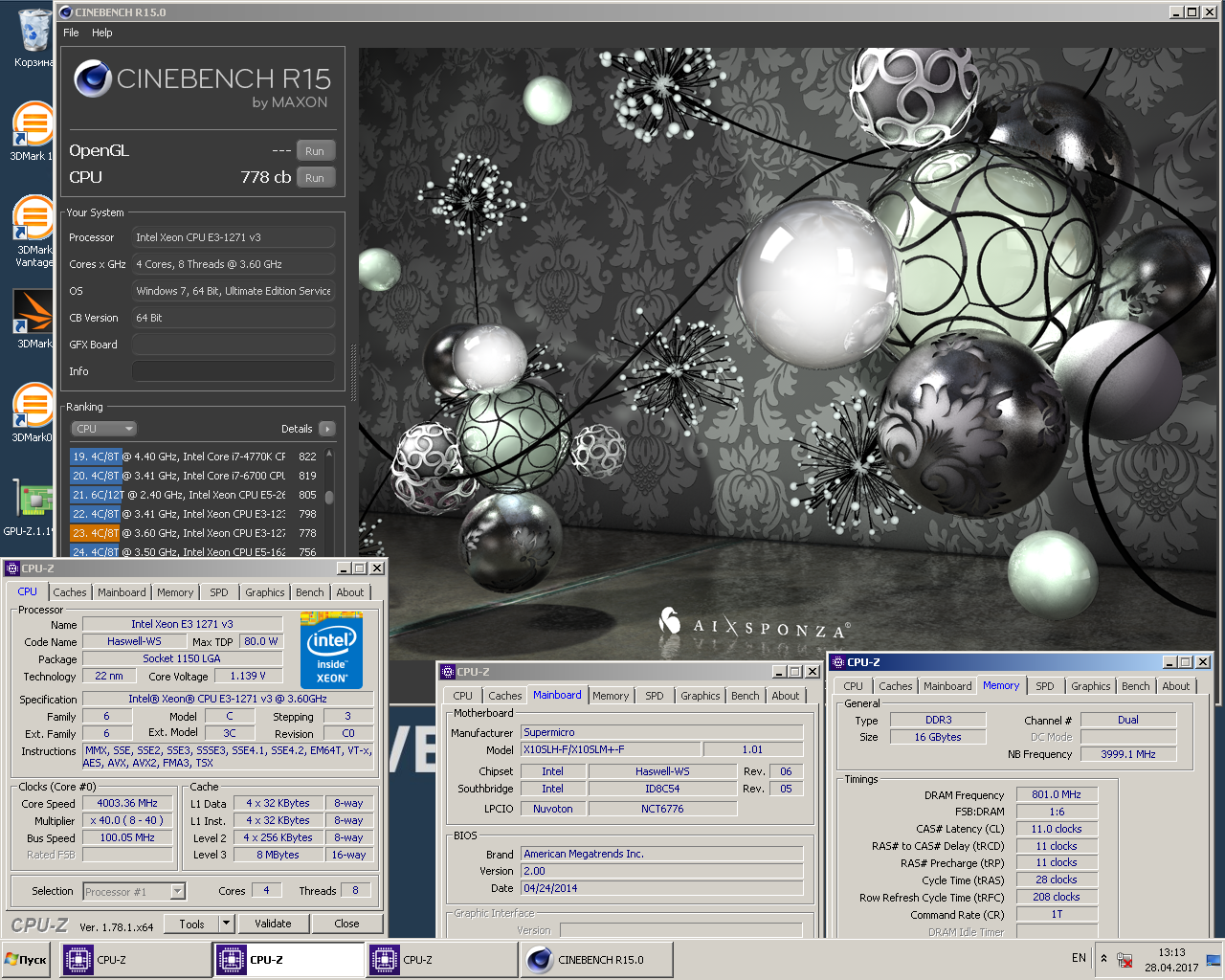The width and height of the screenshot is (1225, 980).
Task: Open the Tools dropdown arrow in CPU-Z
Action: [226, 924]
